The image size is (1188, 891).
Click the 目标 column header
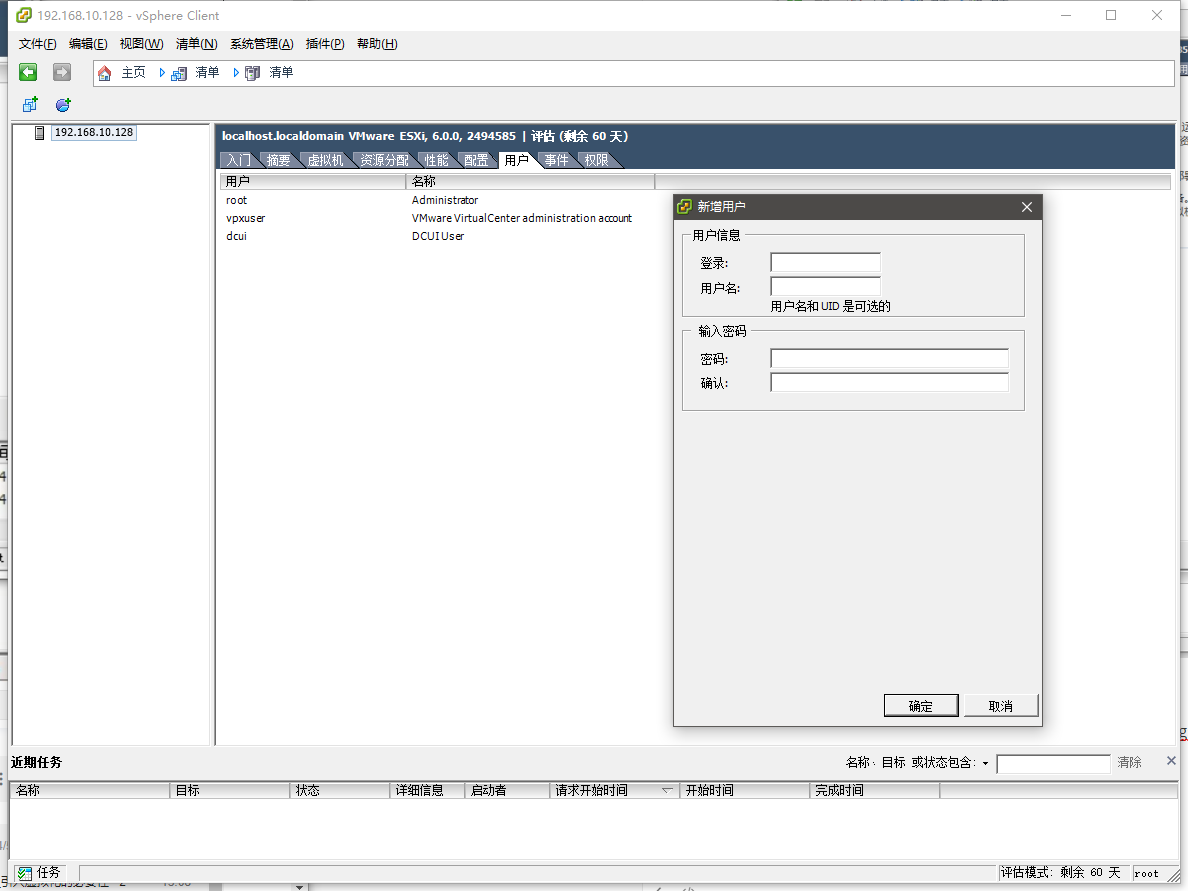click(230, 790)
